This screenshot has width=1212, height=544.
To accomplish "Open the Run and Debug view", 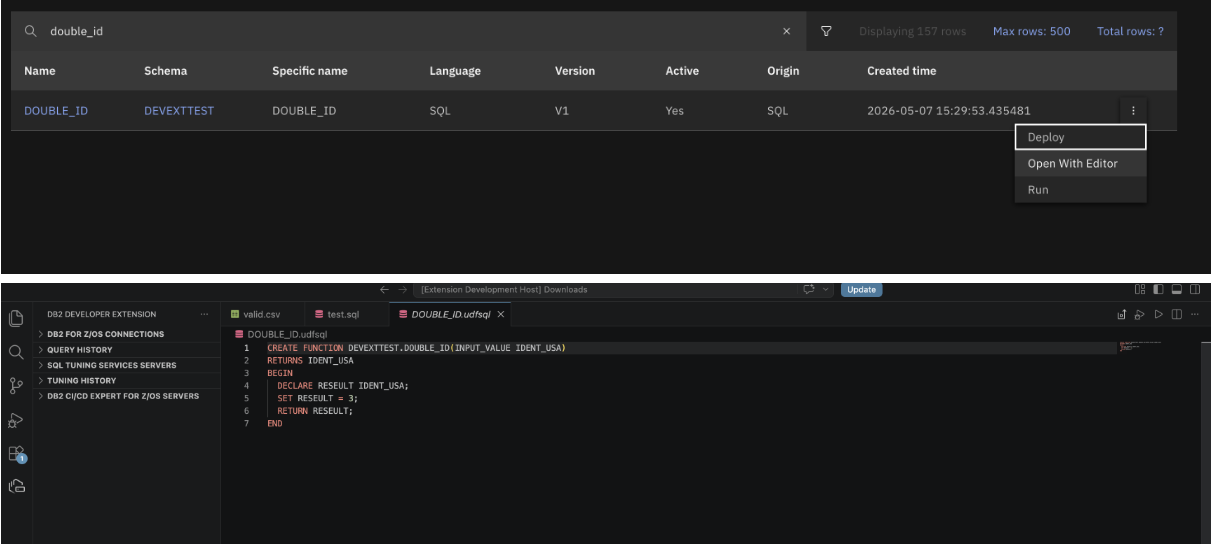I will [x=15, y=422].
